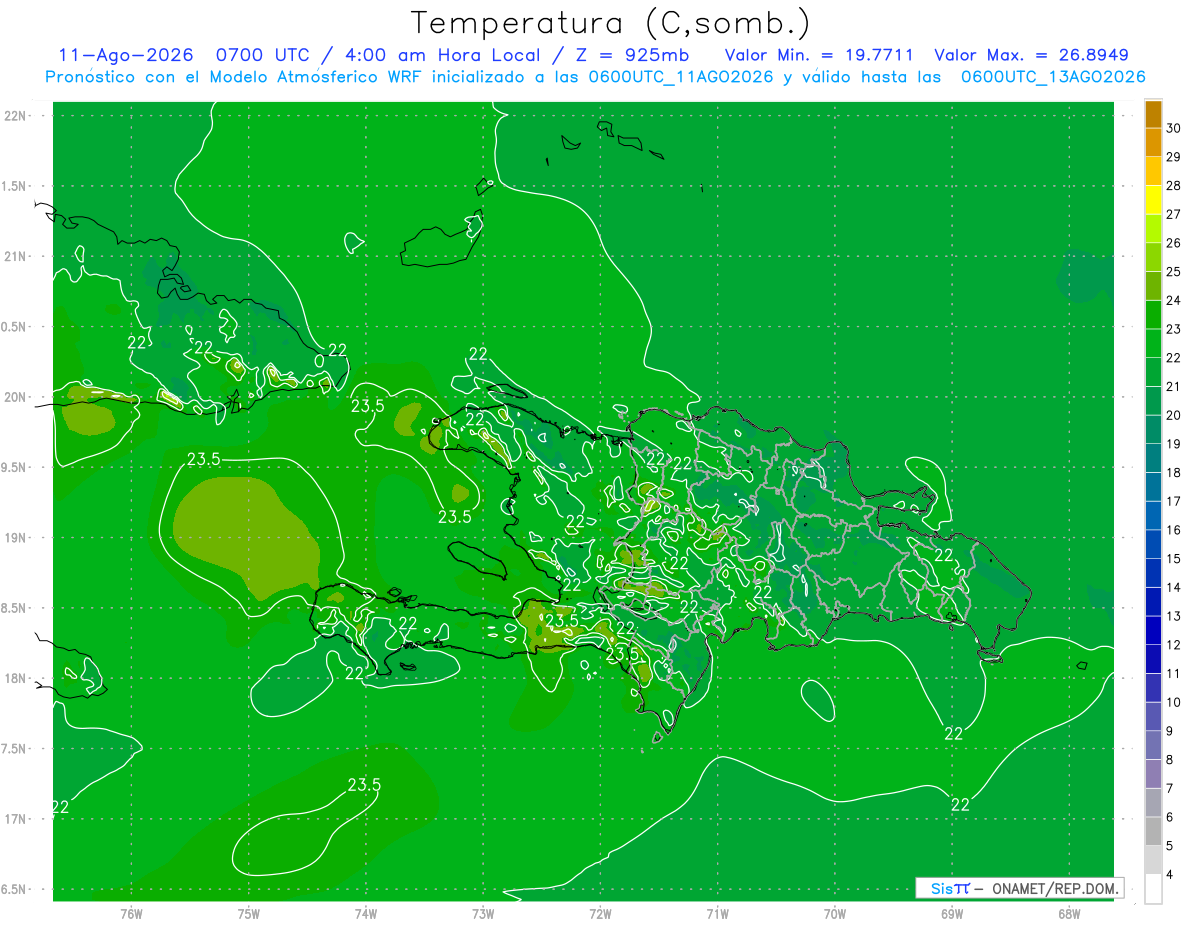Click the colorbar scale label '11'
This screenshot has width=1200, height=927.
(x=1174, y=673)
